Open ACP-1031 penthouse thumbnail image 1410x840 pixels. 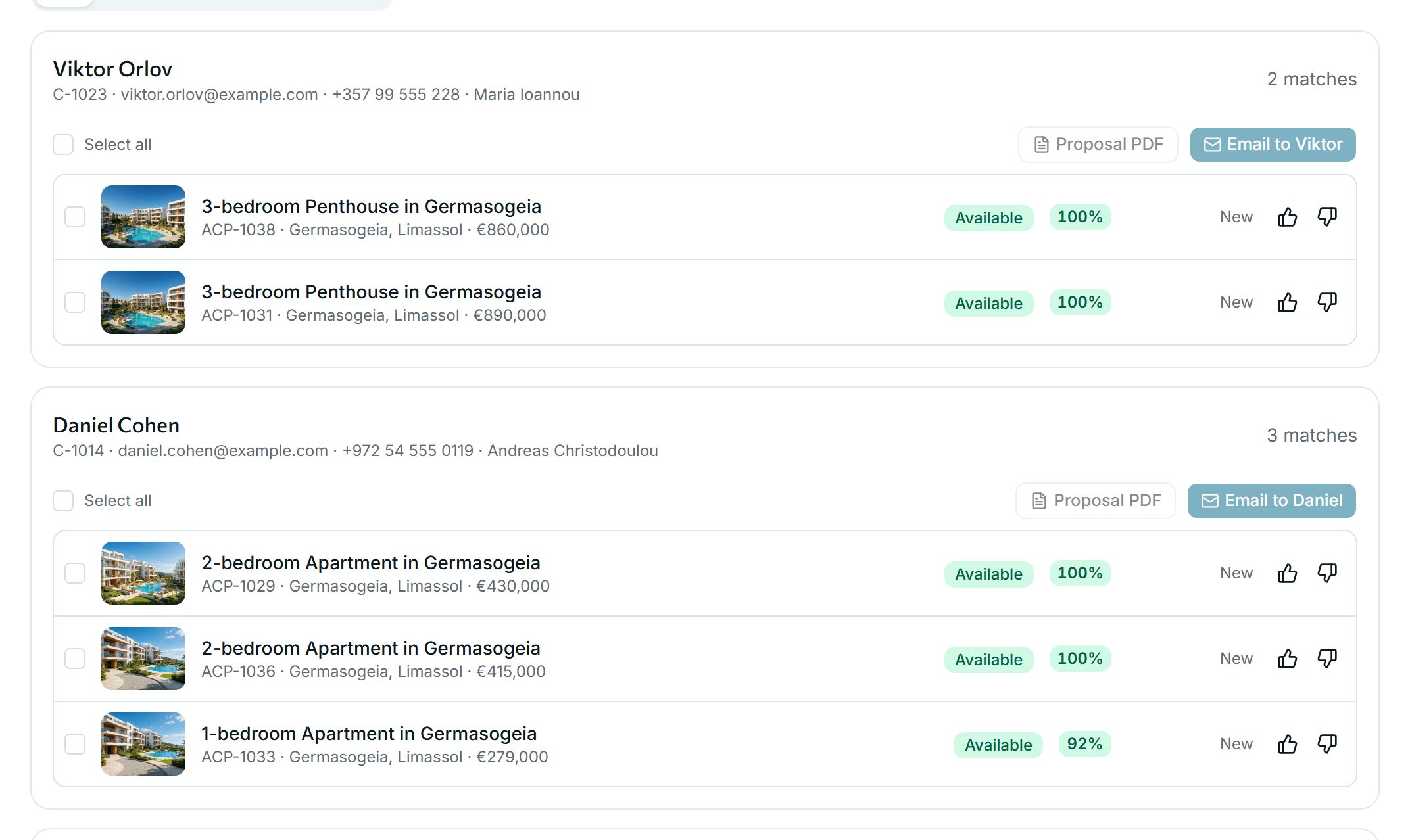(143, 302)
